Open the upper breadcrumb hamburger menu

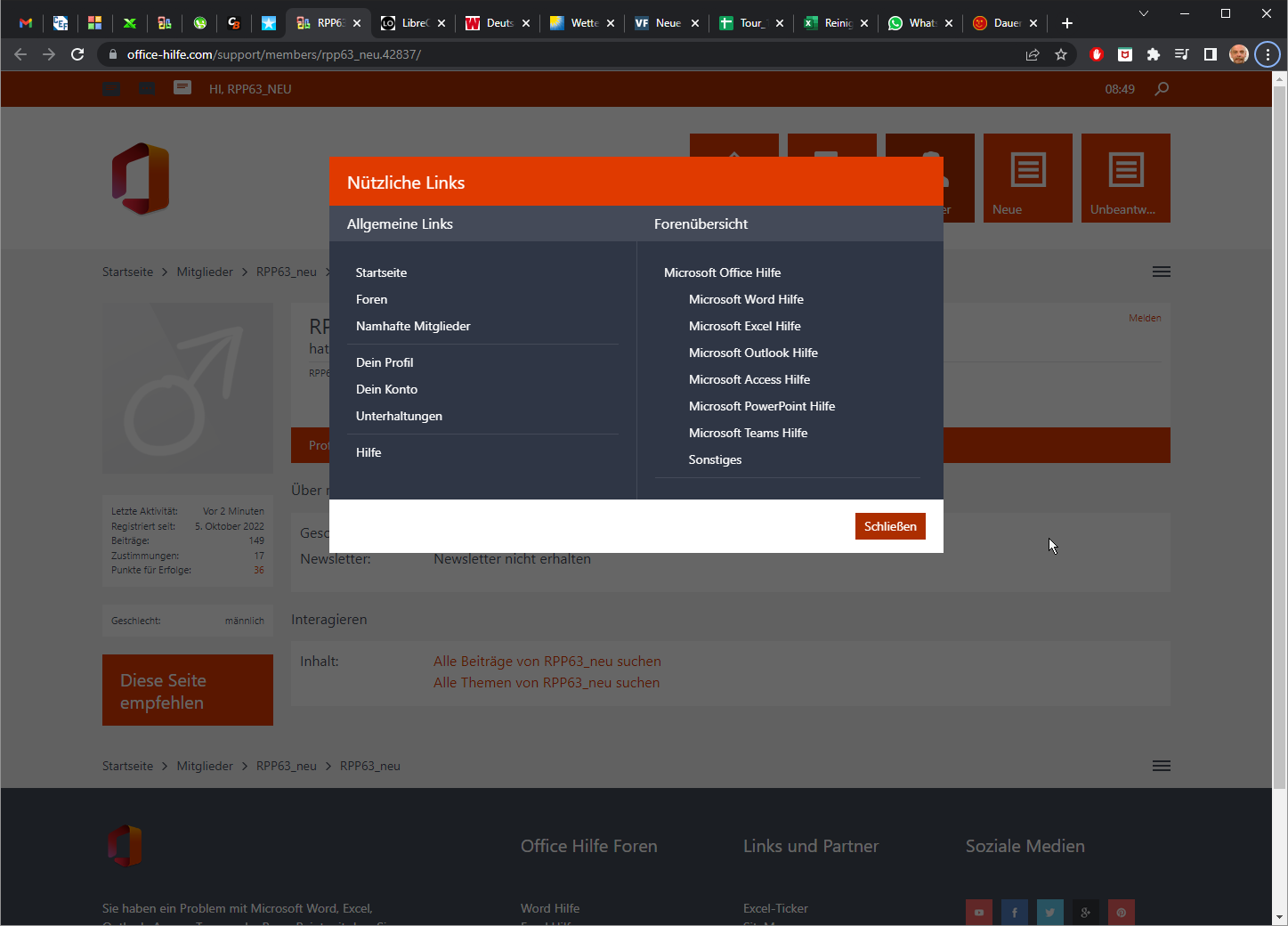coord(1162,272)
